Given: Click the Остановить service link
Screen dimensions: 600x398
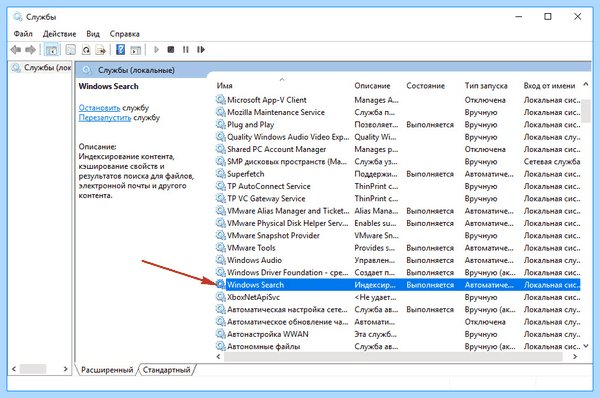Looking at the screenshot, I should click(x=99, y=108).
